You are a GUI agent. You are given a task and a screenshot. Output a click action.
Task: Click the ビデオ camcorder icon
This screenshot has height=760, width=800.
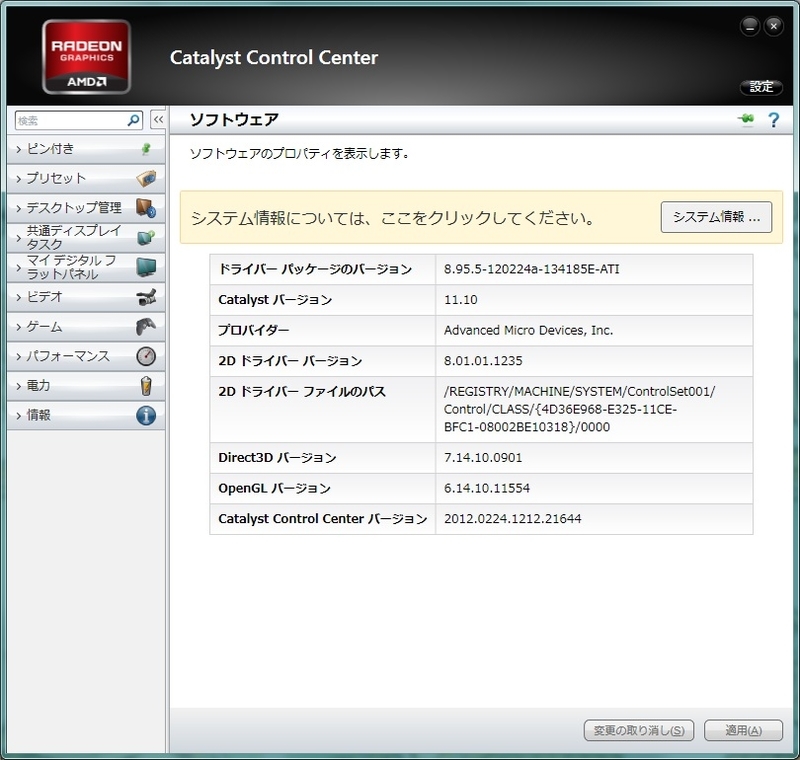pos(146,297)
